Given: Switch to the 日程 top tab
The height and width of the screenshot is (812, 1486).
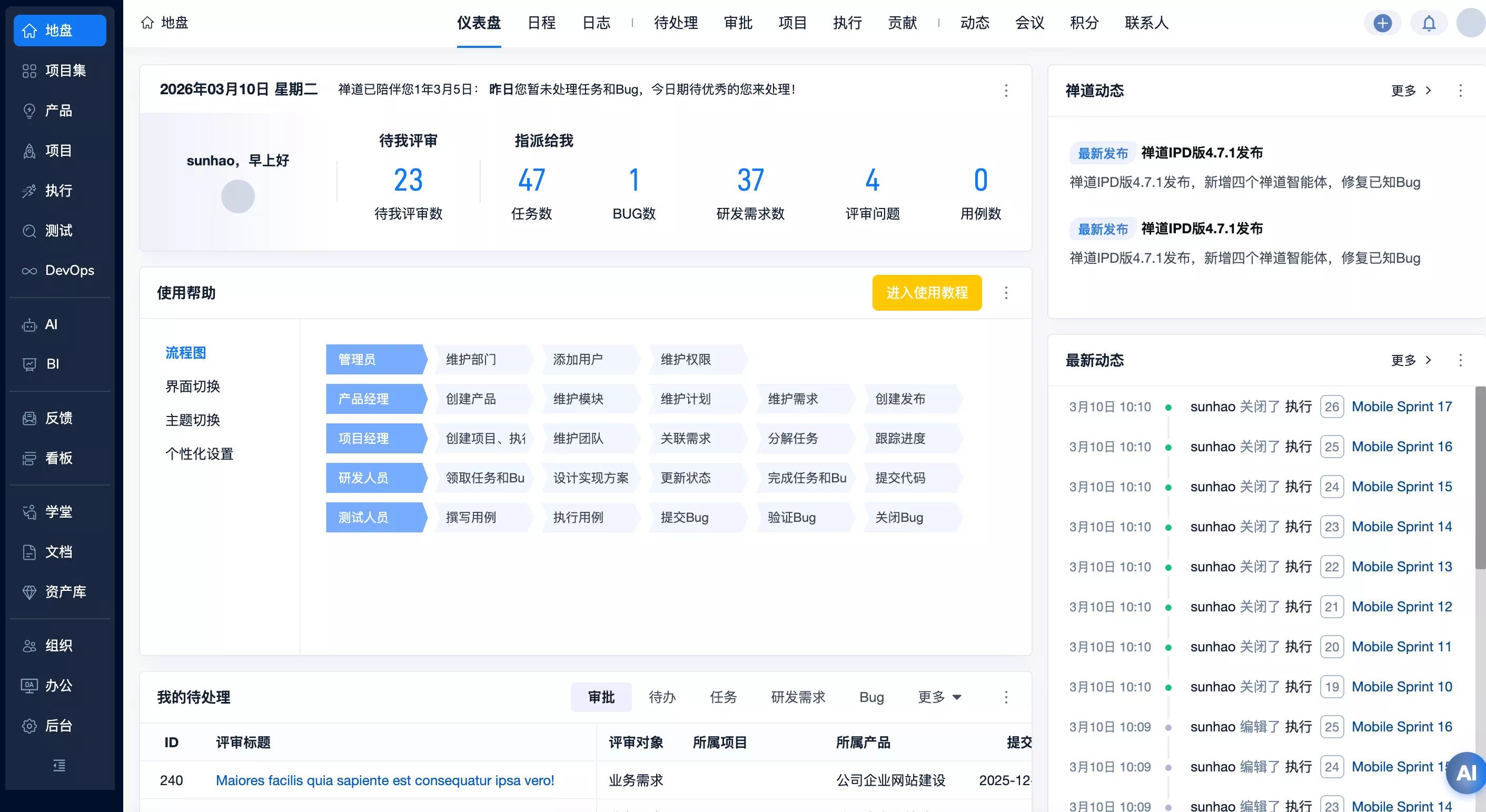Looking at the screenshot, I should 541,23.
